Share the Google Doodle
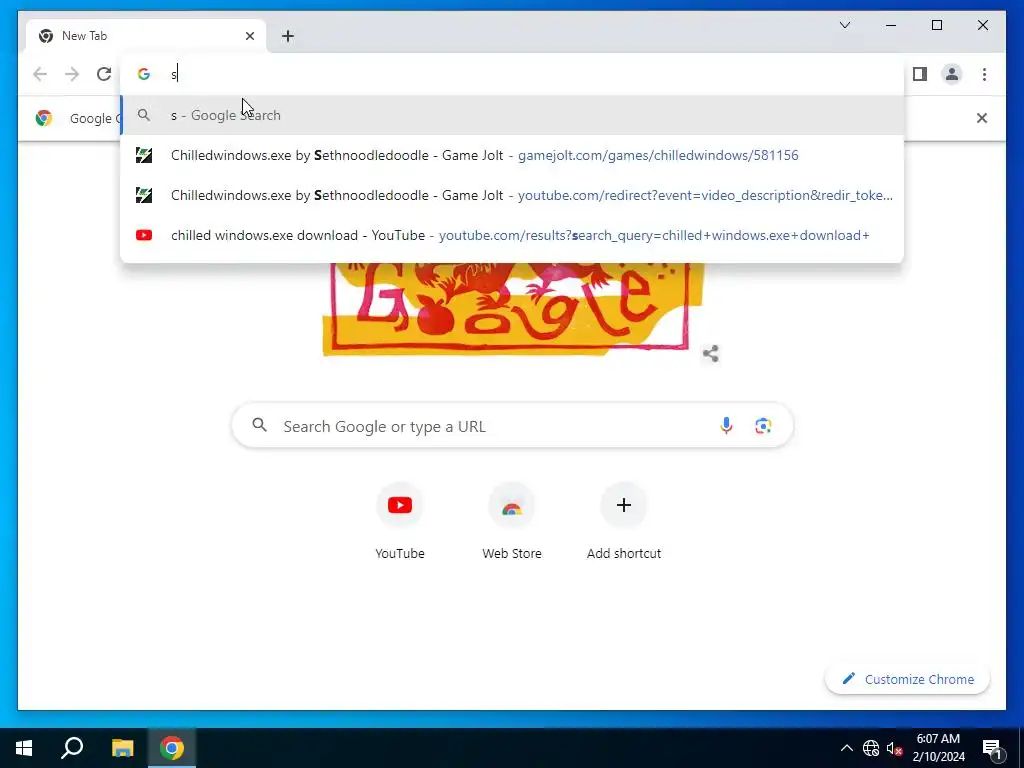 coord(711,353)
